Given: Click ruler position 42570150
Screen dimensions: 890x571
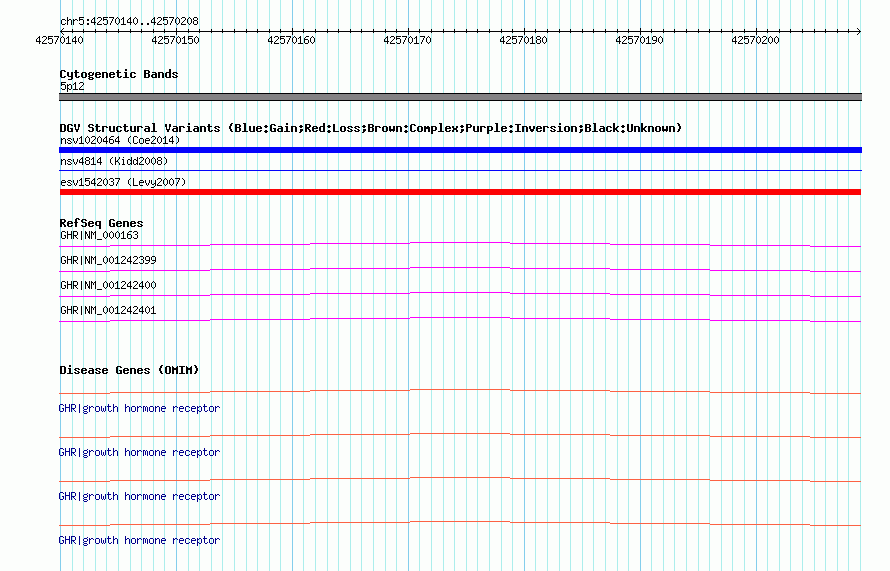Looking at the screenshot, I should pyautogui.click(x=175, y=40).
